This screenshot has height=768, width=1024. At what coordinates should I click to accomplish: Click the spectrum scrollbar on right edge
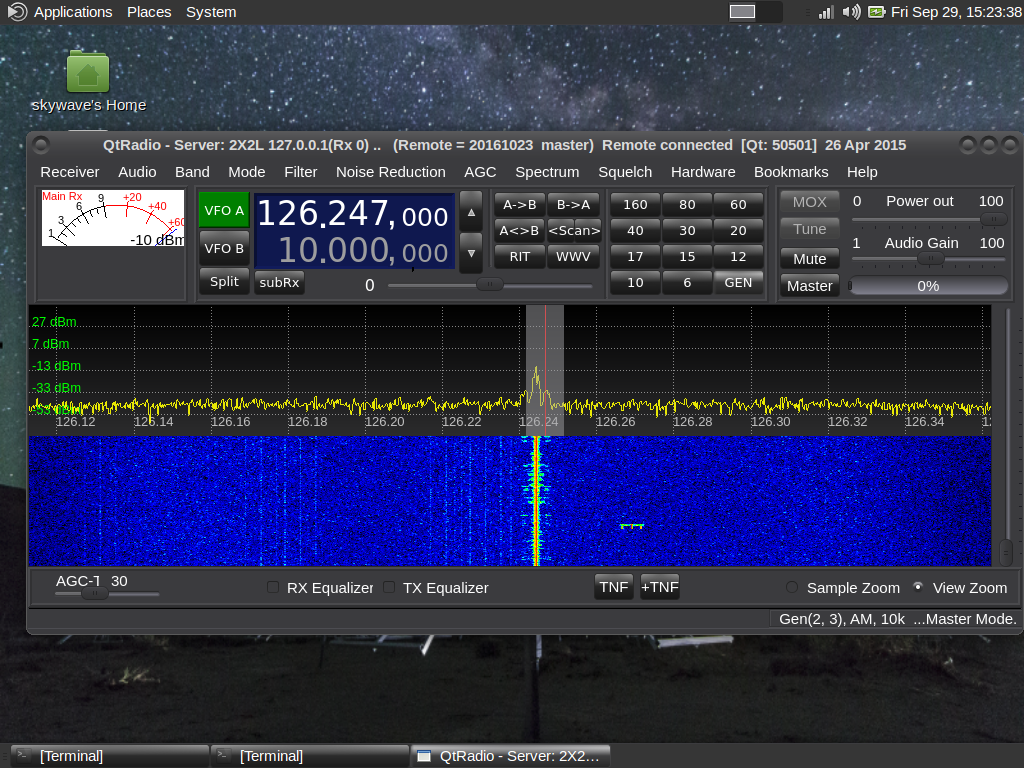[x=1006, y=435]
